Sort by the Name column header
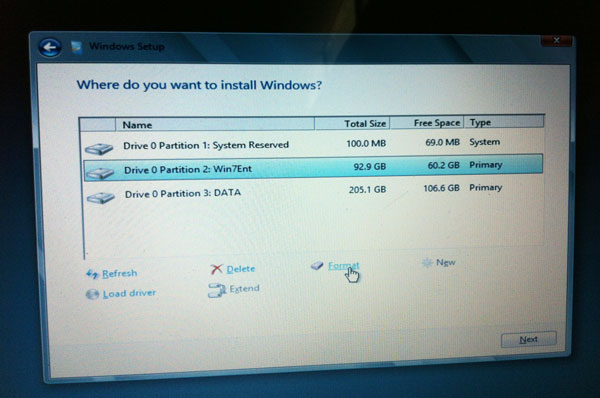This screenshot has height=398, width=600. pyautogui.click(x=215, y=124)
